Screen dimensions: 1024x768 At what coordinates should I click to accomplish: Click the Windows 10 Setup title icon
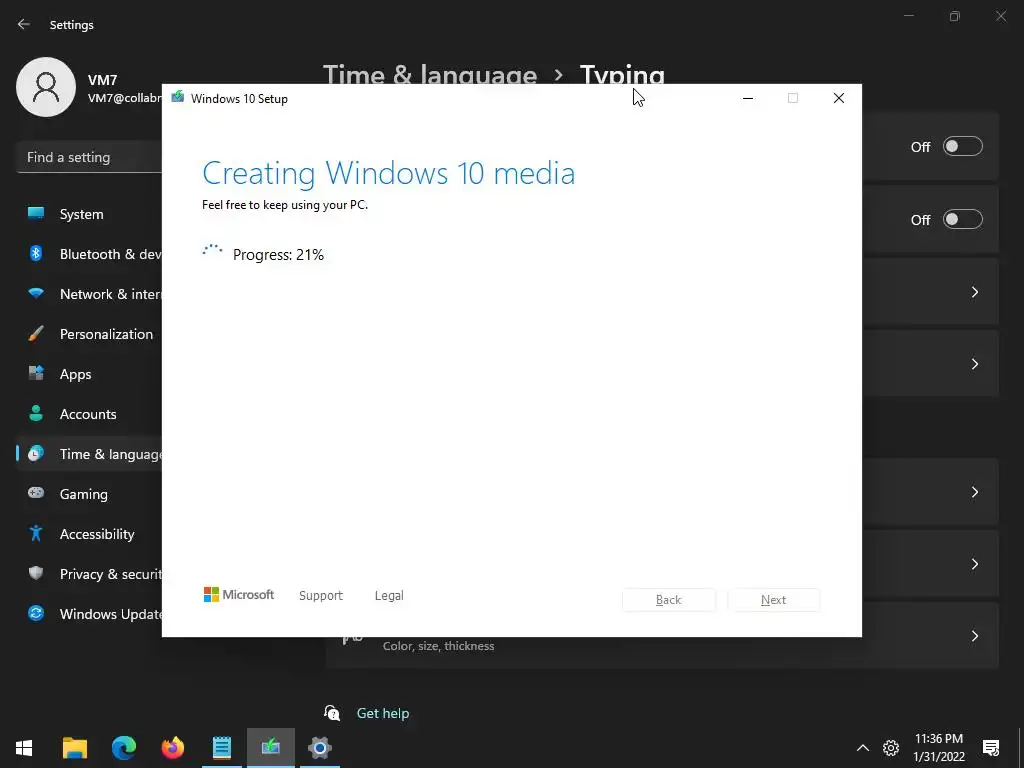tap(177, 97)
